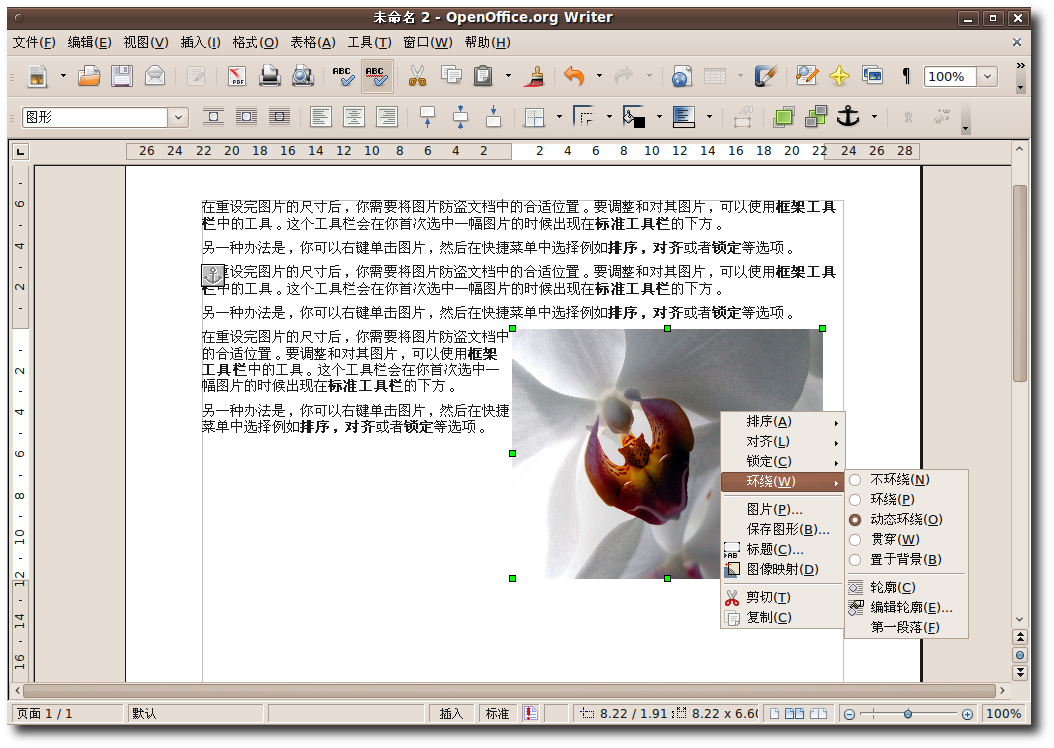Image resolution: width=1054 pixels, height=748 pixels.
Task: Open the Borders dropdown arrow
Action: [559, 117]
